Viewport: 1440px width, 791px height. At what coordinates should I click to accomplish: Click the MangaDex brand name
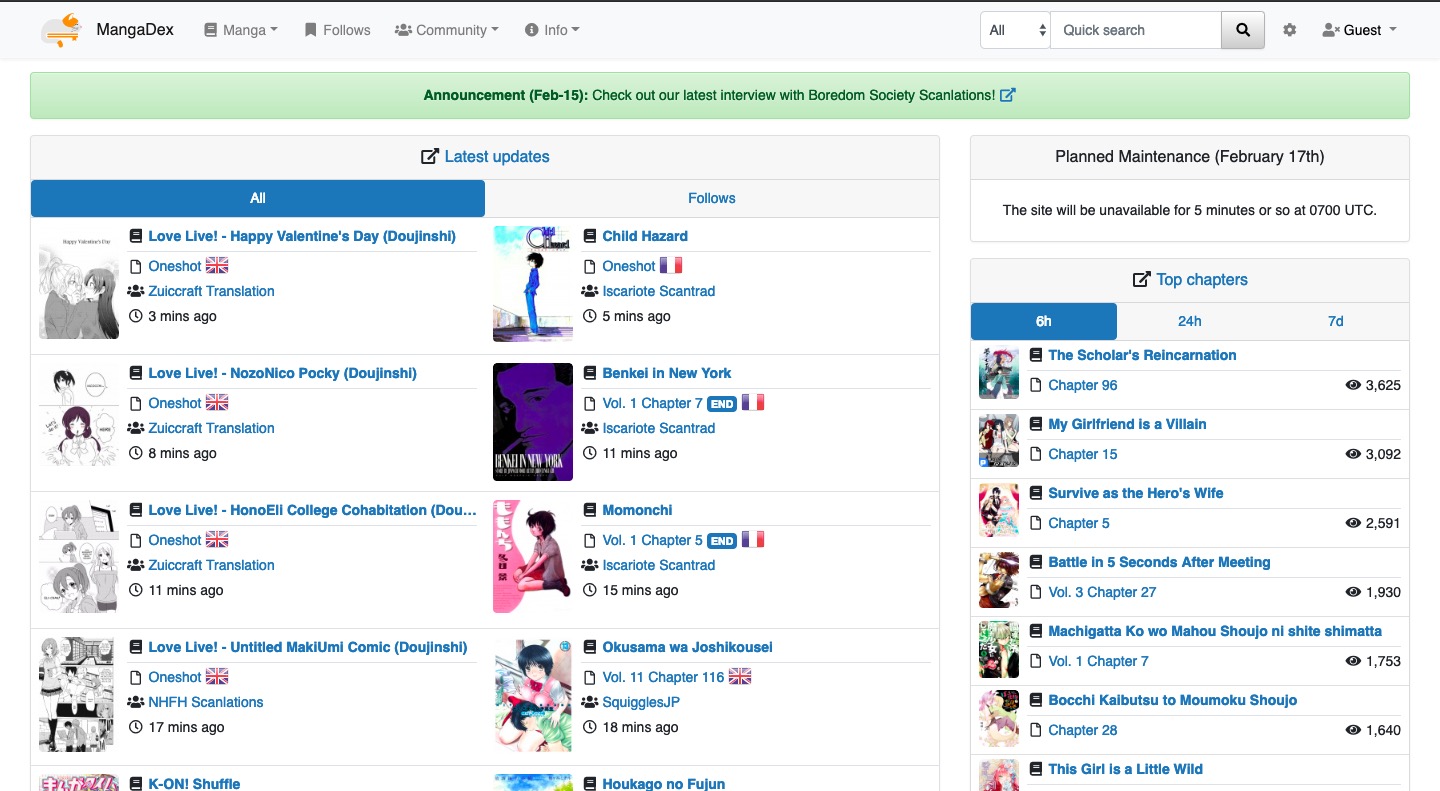(x=135, y=30)
